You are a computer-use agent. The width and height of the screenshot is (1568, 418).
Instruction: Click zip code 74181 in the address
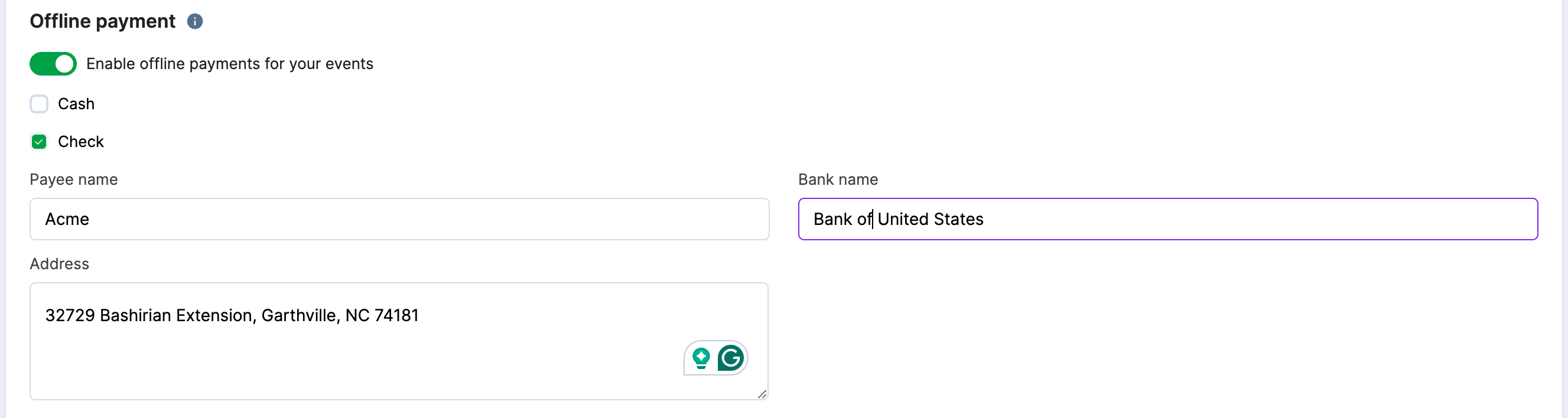point(396,315)
